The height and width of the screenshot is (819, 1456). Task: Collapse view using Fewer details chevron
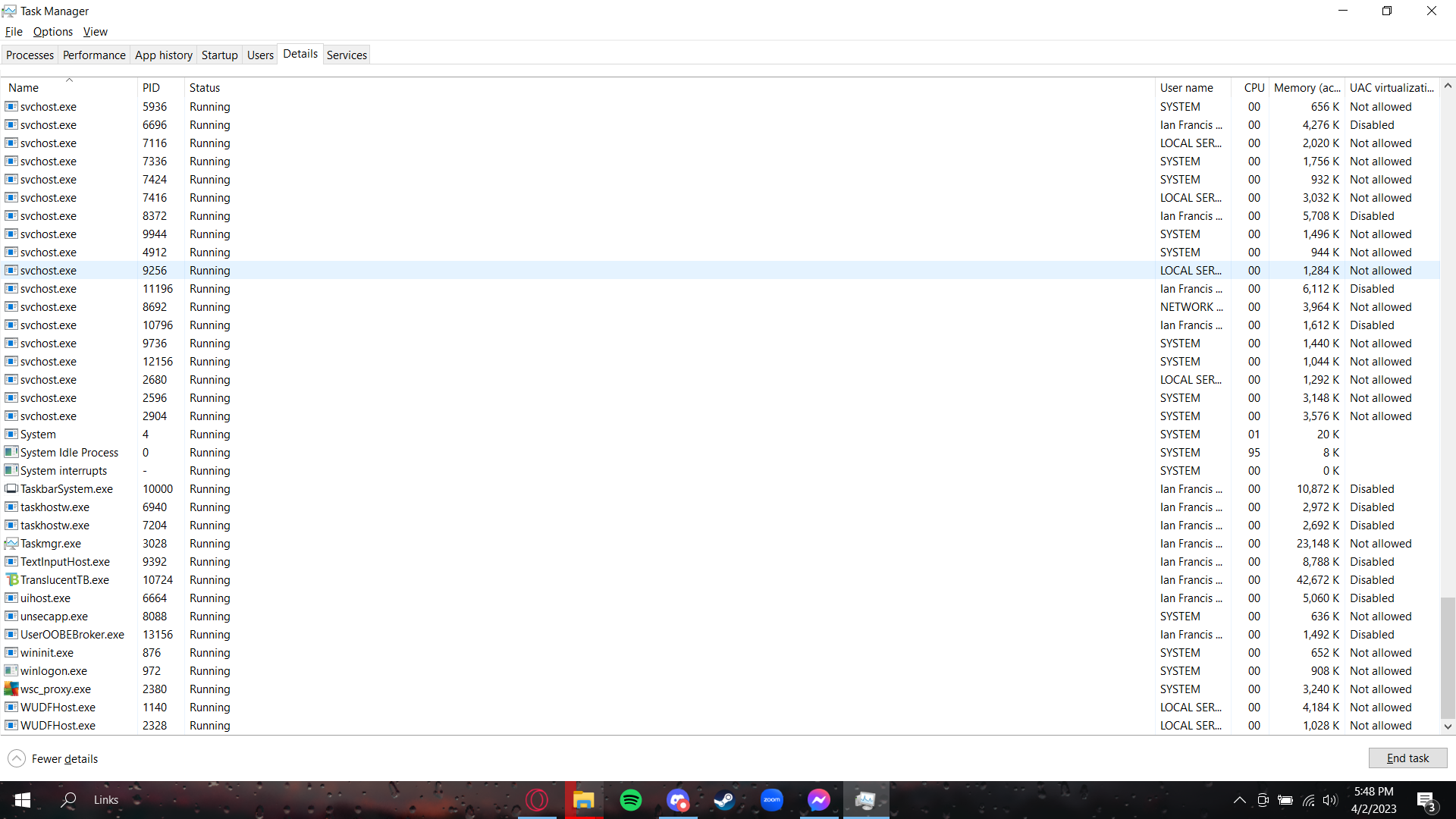16,758
